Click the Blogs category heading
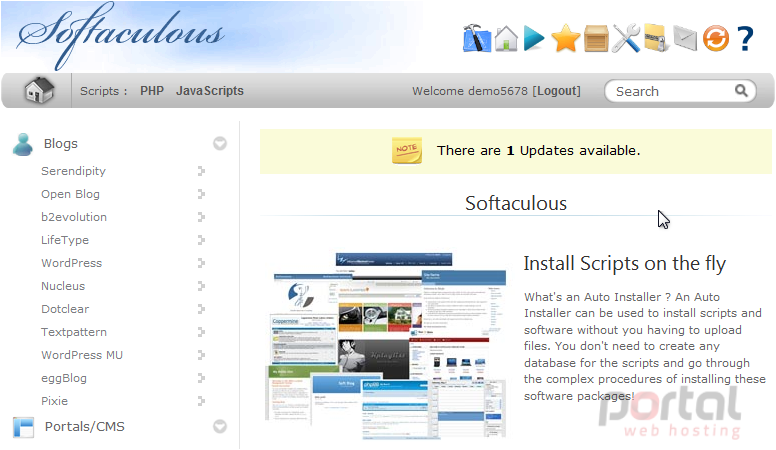The width and height of the screenshot is (776, 450). 60,144
